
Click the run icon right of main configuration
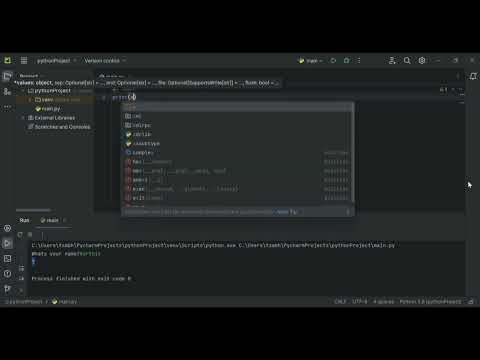click(x=333, y=60)
